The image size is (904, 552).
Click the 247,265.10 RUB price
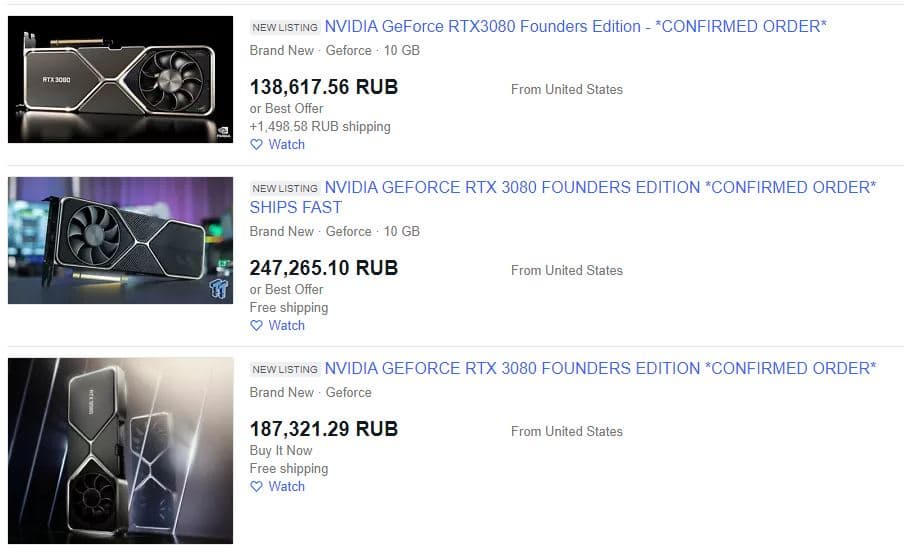point(323,268)
